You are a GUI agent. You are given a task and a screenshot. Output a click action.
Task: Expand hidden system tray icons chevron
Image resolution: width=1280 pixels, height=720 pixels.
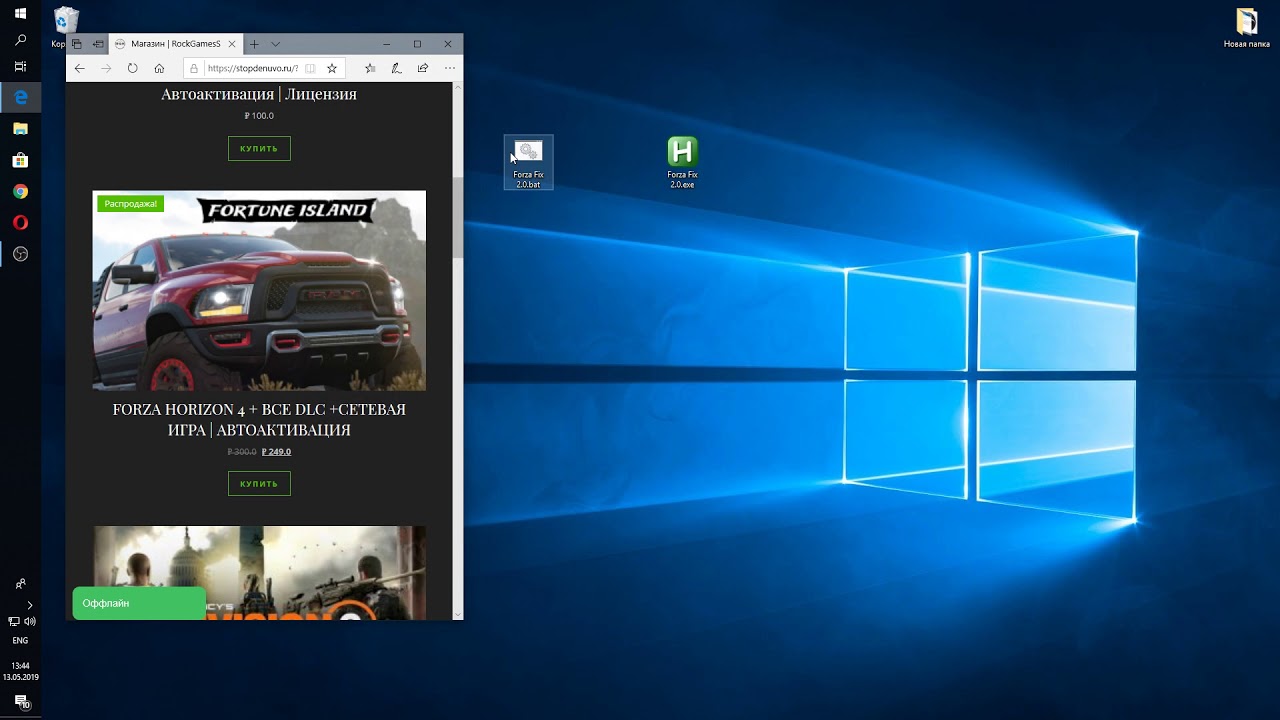tap(29, 605)
